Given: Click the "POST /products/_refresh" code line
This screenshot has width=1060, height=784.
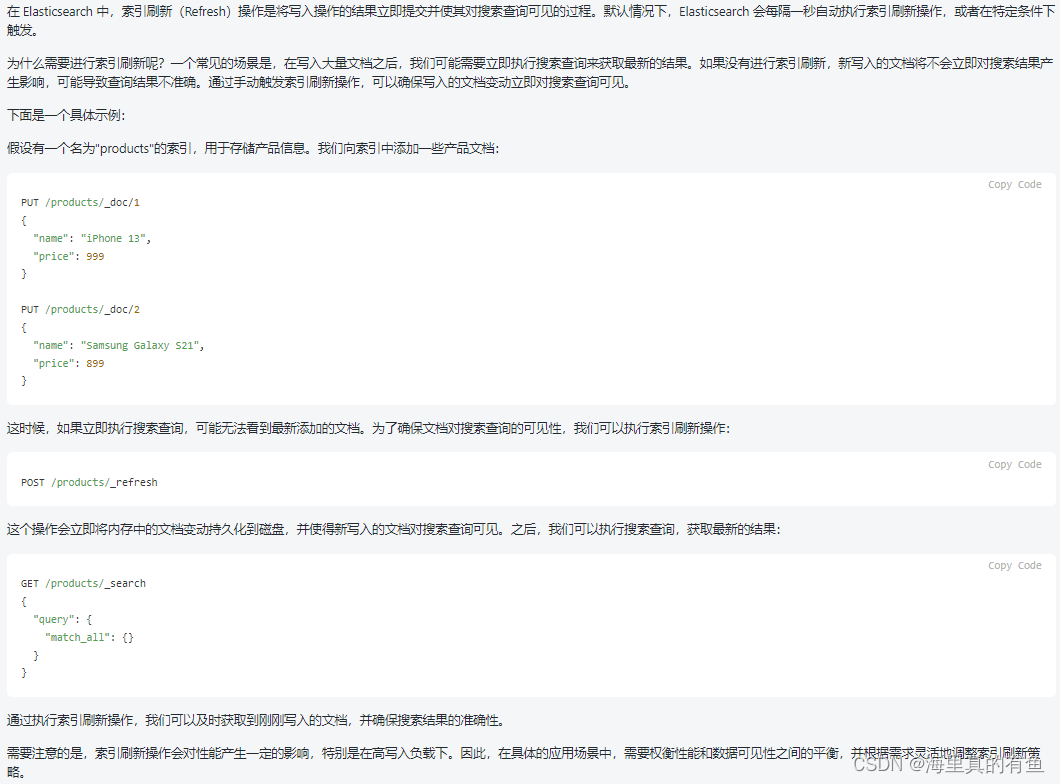Looking at the screenshot, I should click(x=89, y=482).
